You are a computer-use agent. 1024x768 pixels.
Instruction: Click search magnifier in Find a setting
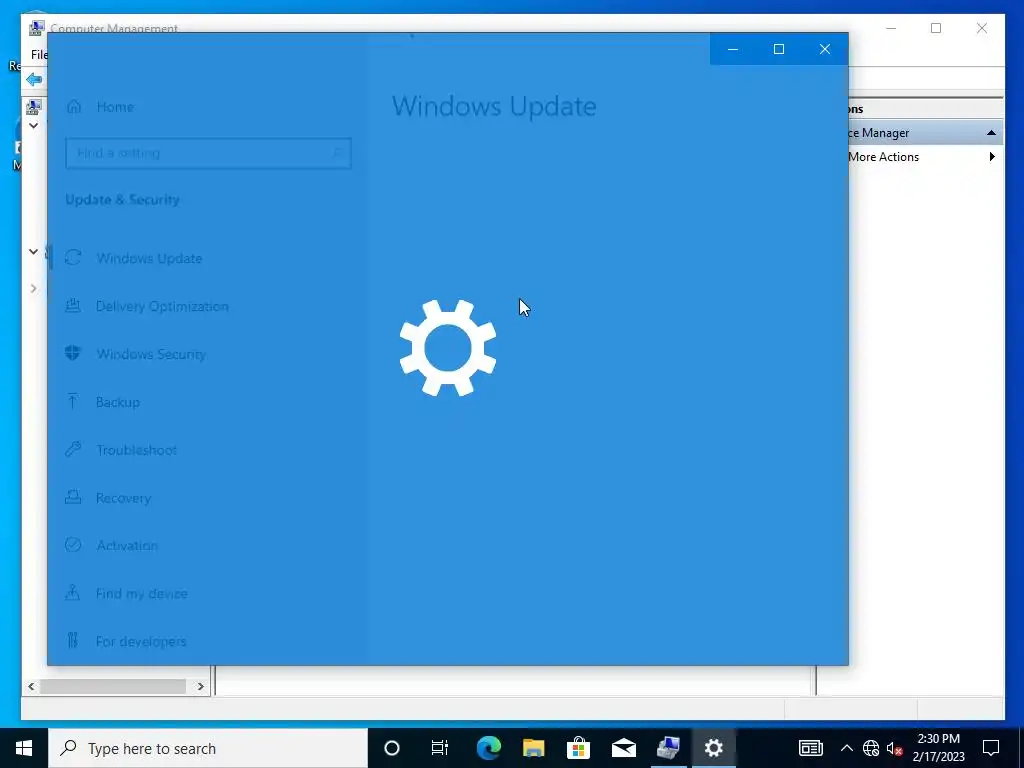point(338,153)
